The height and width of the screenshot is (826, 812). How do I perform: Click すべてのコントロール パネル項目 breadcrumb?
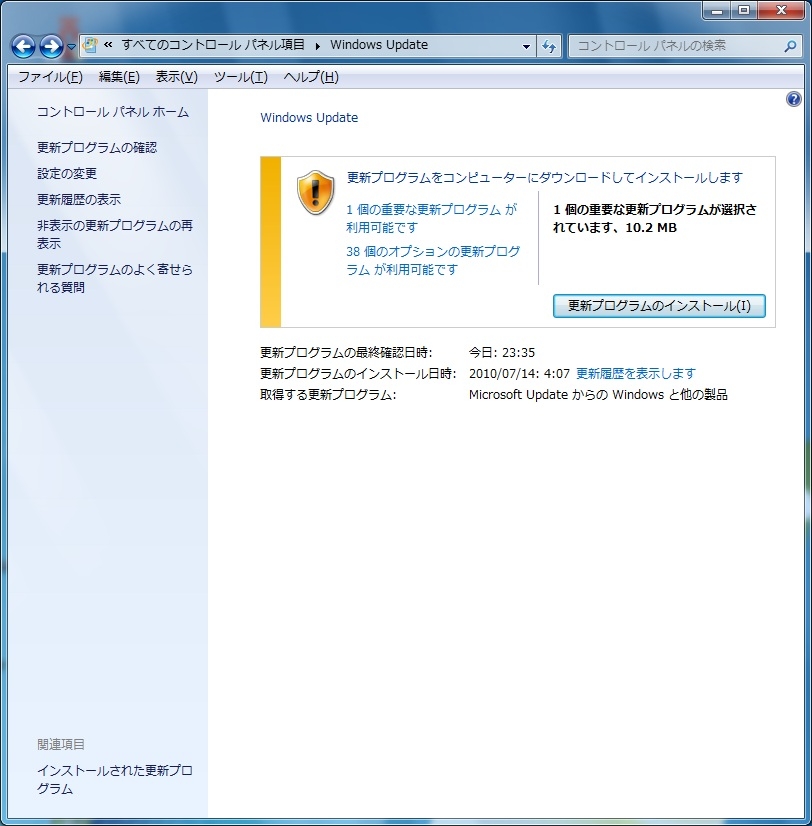pyautogui.click(x=213, y=45)
